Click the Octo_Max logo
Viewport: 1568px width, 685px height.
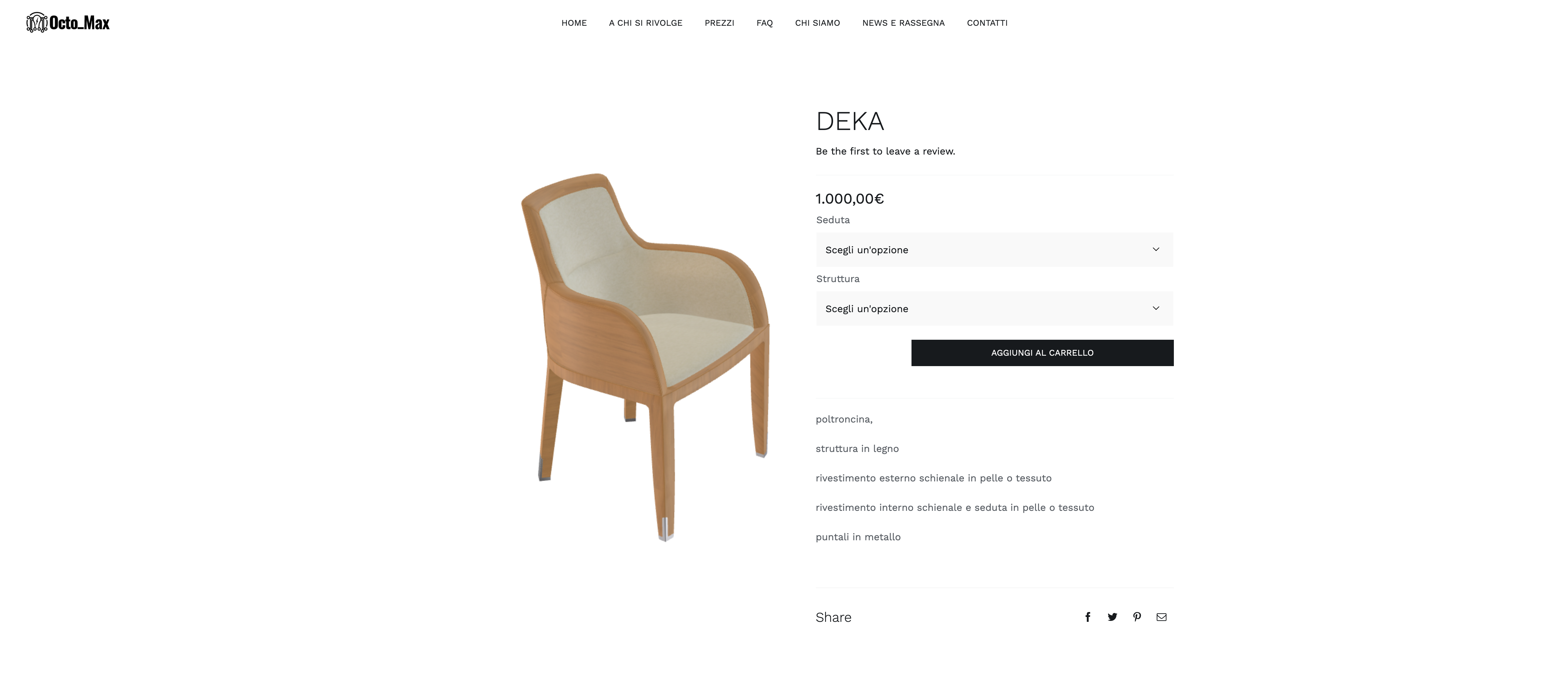pos(68,22)
